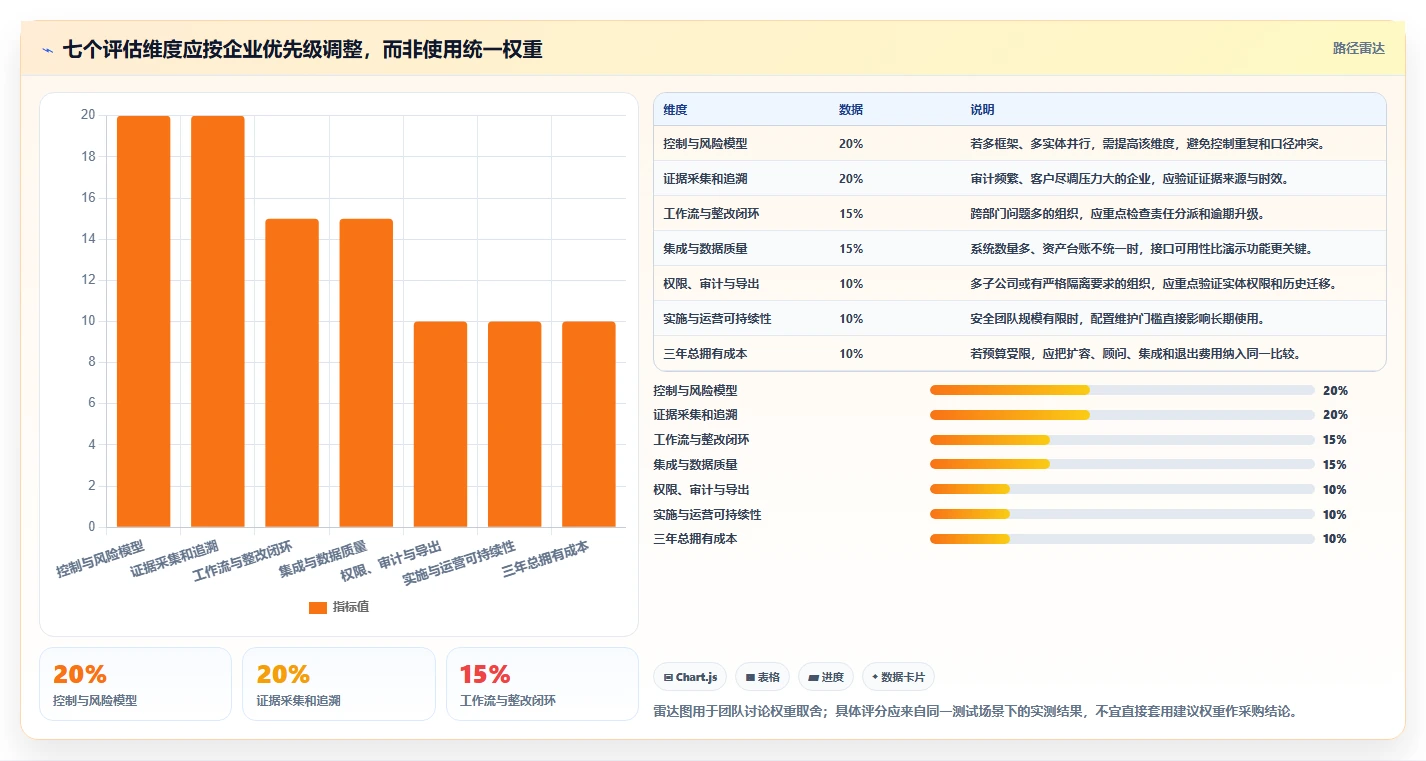Screen dimensions: 1426x761
Task: Click the footnote starting 雷达图用于团队讨论
Action: pyautogui.click(x=975, y=711)
